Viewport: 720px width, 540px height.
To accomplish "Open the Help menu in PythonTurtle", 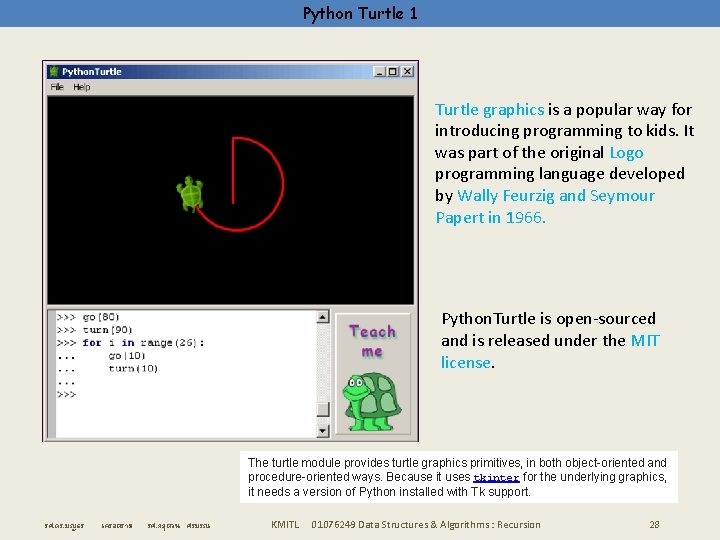I will 82,87.
